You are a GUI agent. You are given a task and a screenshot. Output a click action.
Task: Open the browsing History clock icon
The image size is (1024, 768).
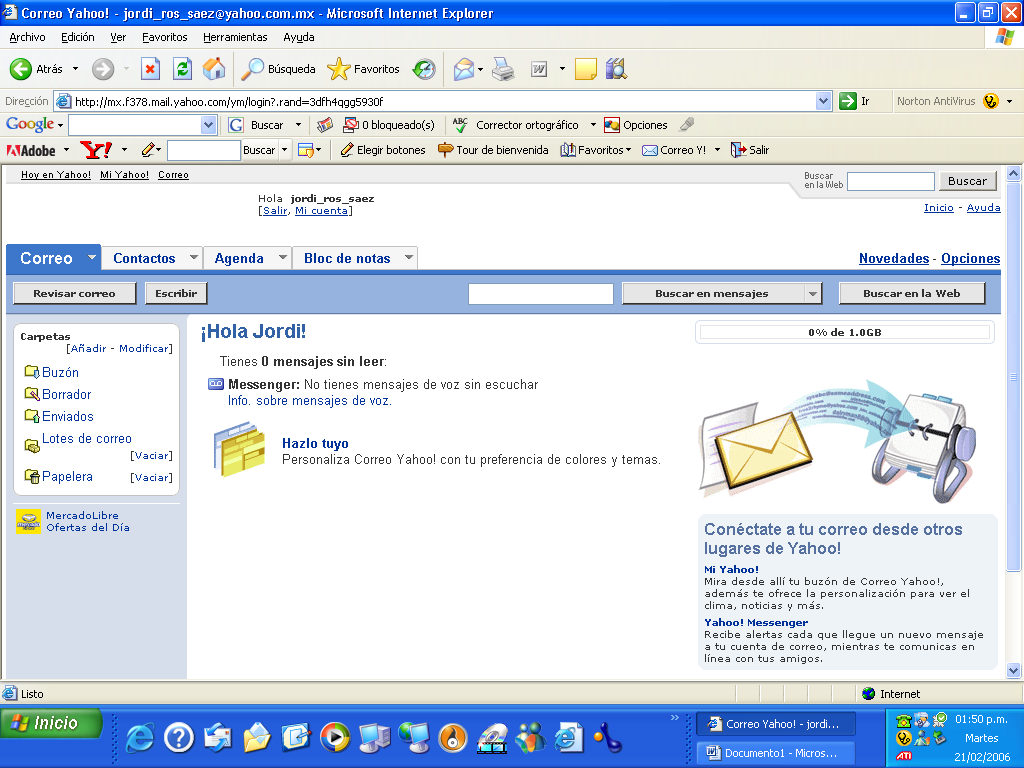point(424,69)
